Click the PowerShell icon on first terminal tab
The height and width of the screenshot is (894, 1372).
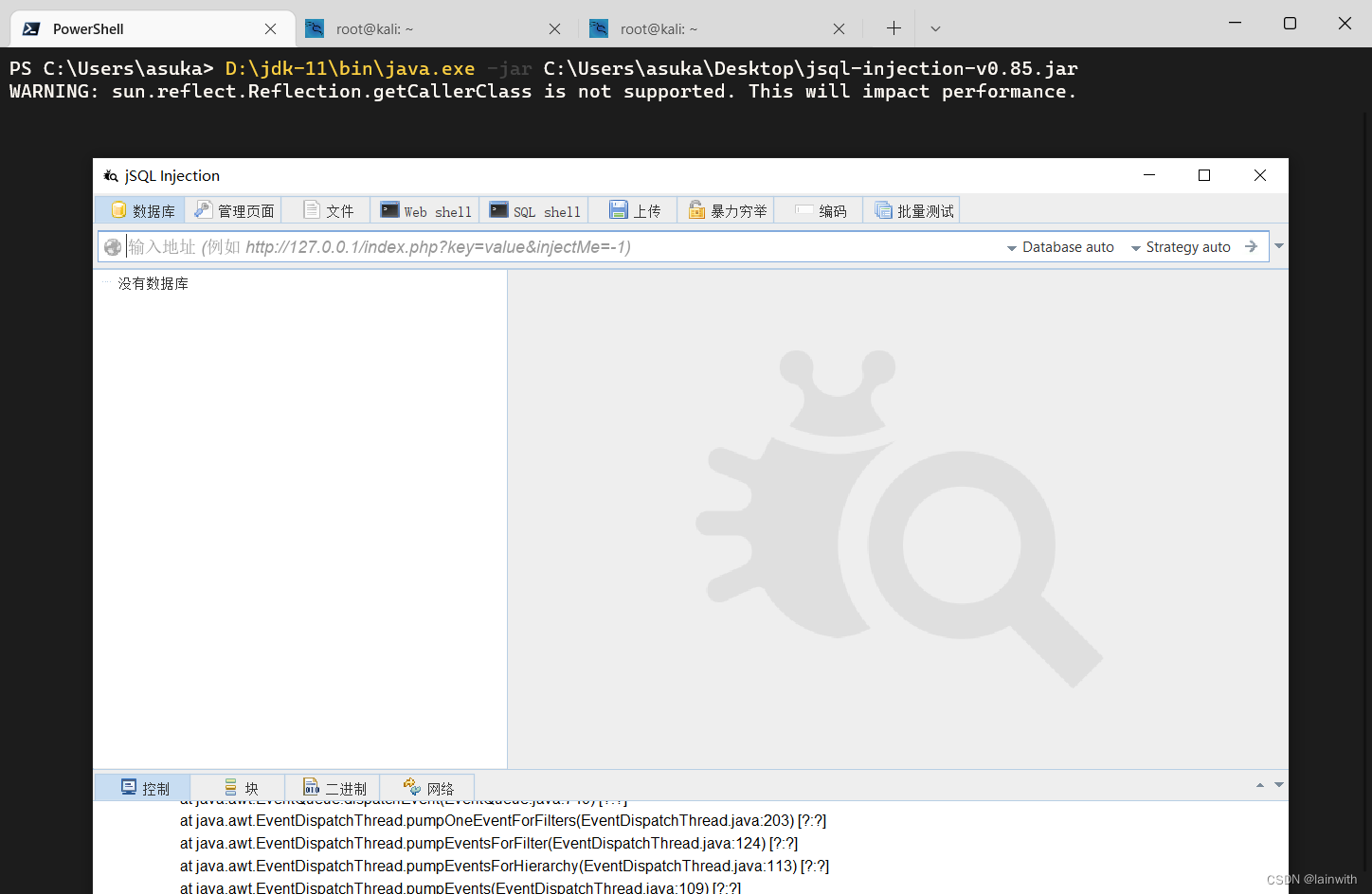coord(31,28)
